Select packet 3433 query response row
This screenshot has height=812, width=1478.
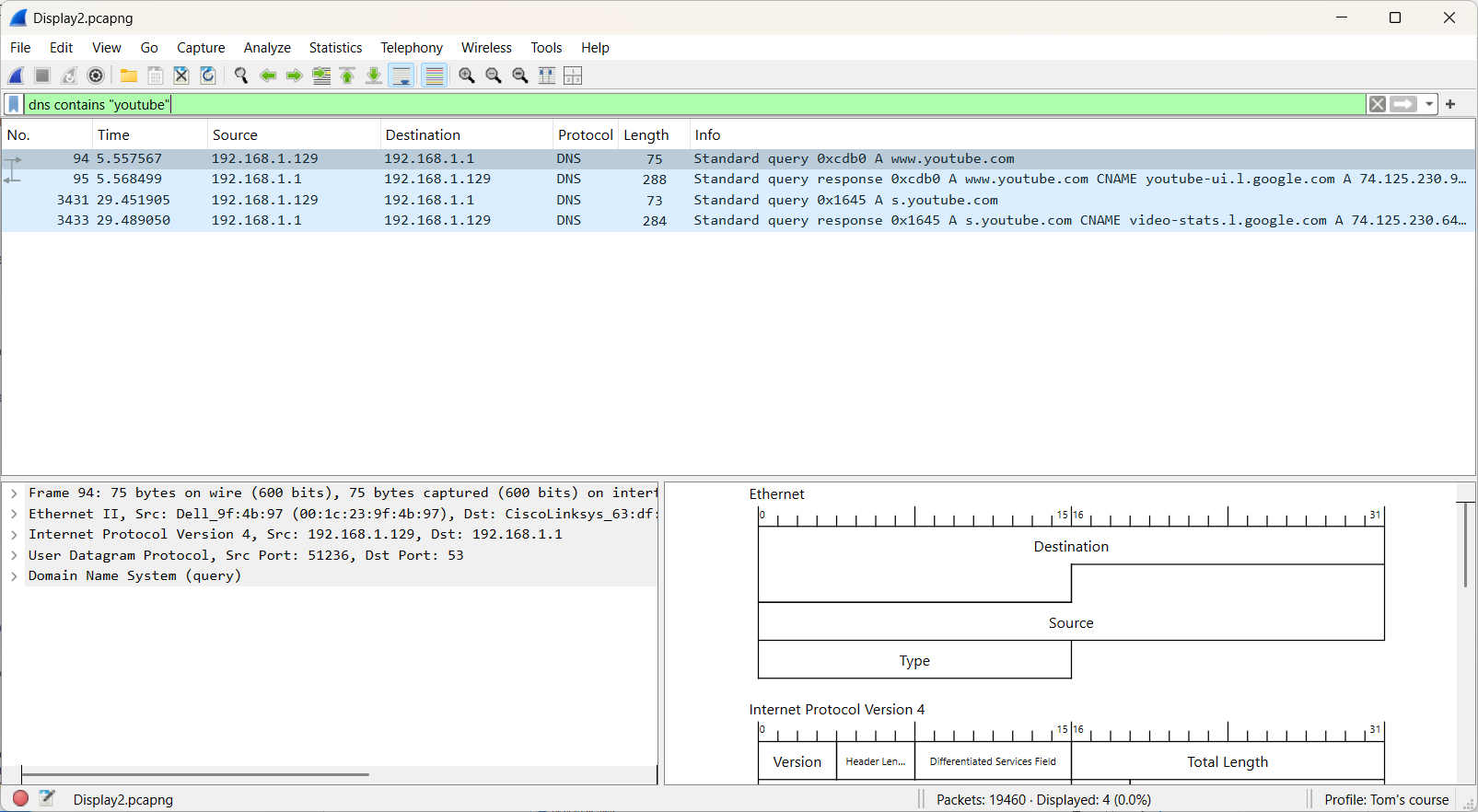(x=738, y=220)
